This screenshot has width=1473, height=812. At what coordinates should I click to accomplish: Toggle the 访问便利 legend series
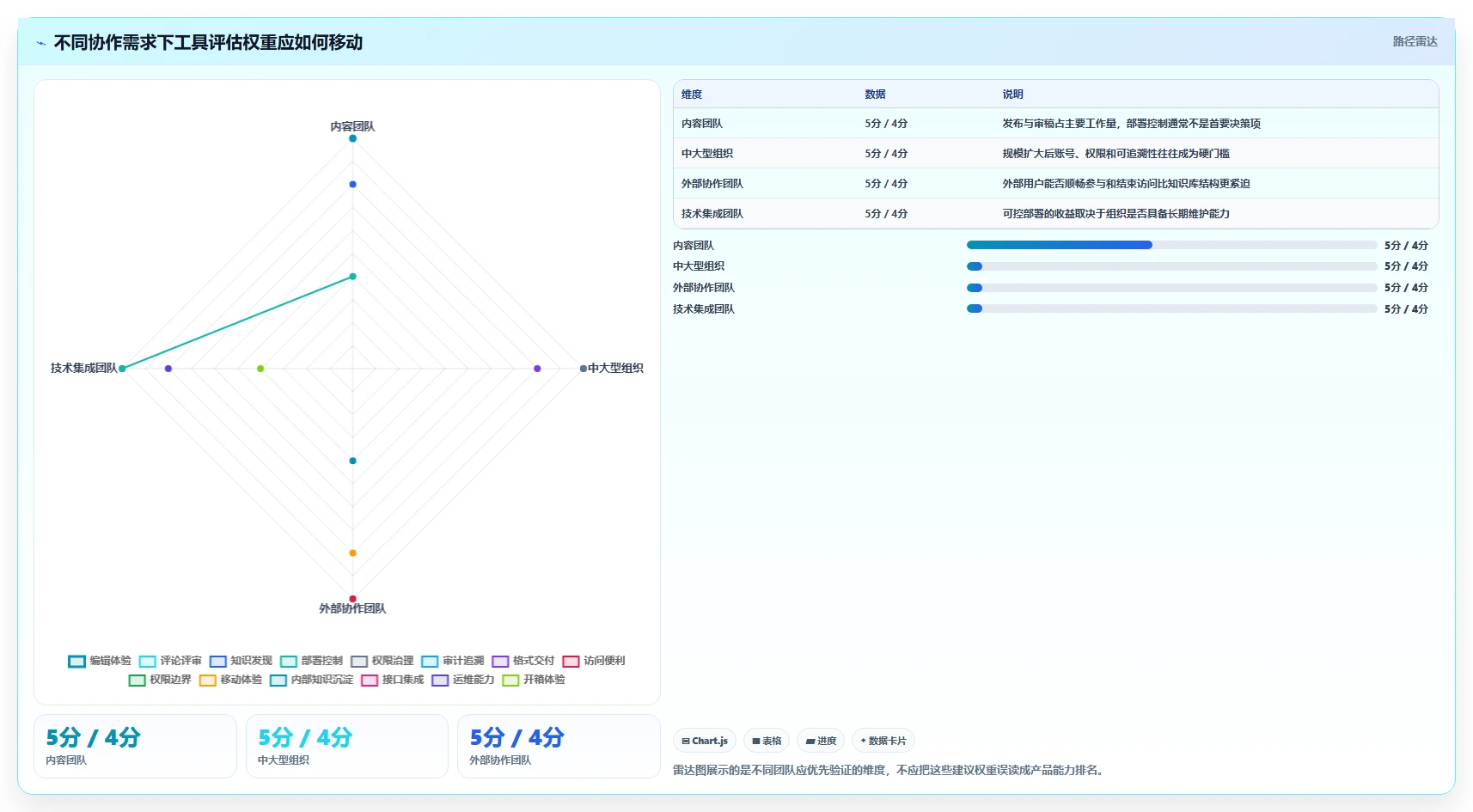click(593, 661)
